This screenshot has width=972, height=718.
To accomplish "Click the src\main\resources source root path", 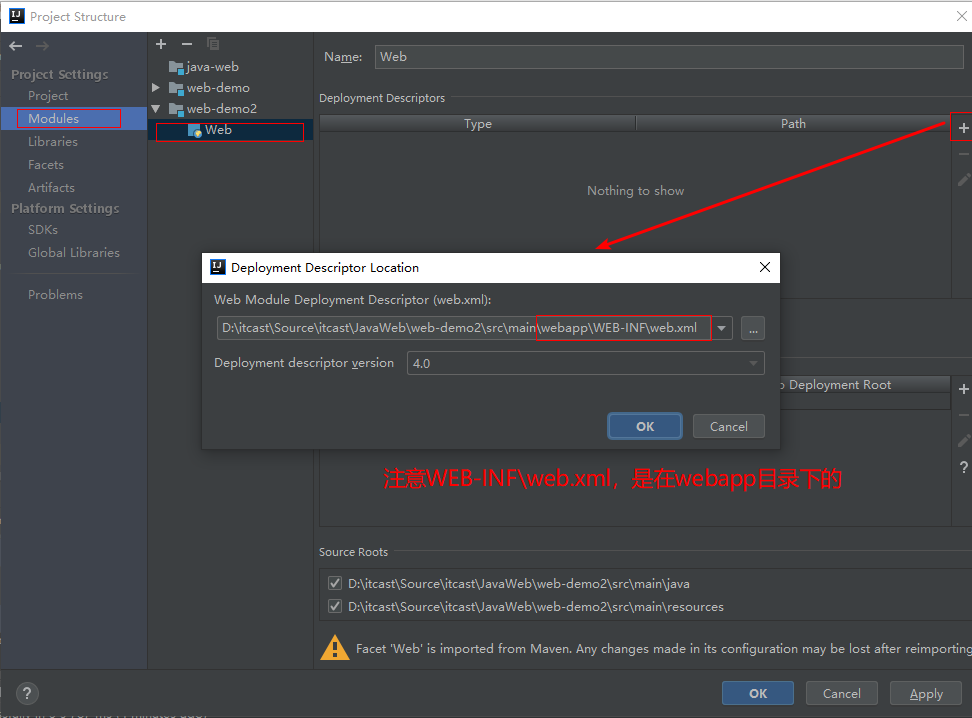I will click(536, 606).
